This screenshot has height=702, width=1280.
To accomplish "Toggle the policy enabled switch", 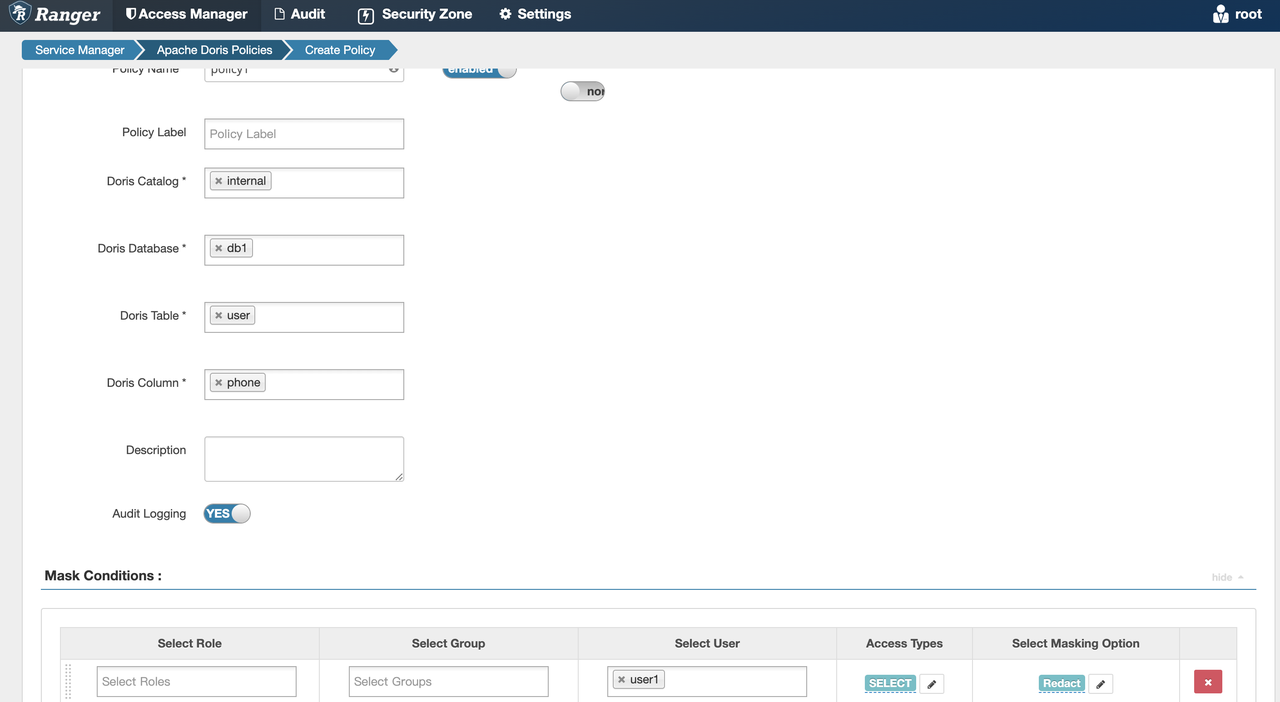I will [x=479, y=69].
